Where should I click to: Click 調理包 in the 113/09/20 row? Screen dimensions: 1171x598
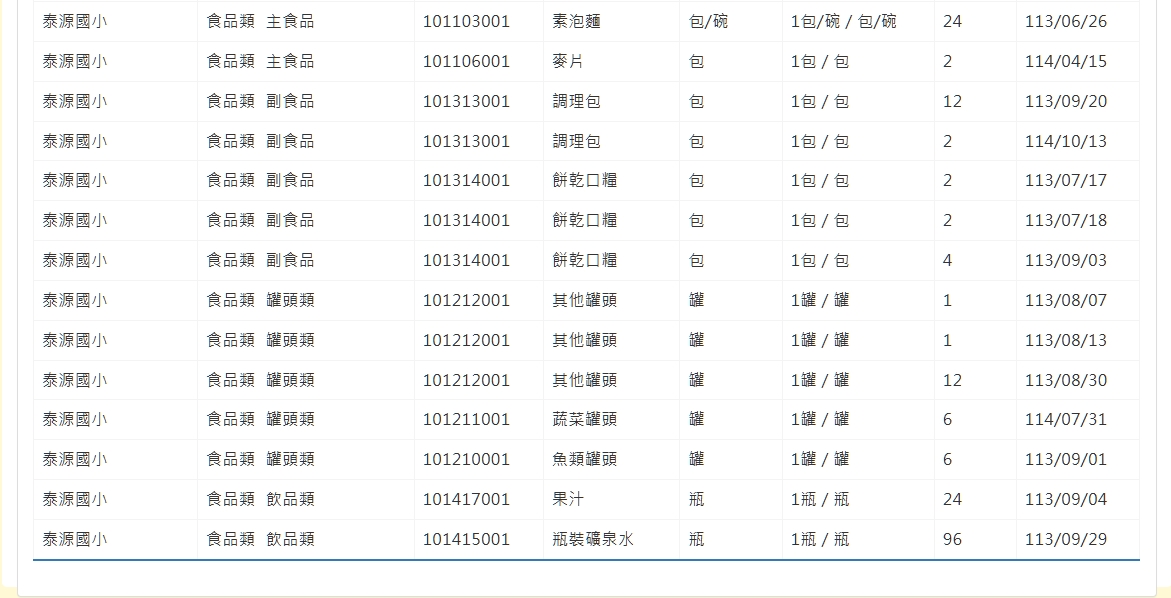(576, 102)
